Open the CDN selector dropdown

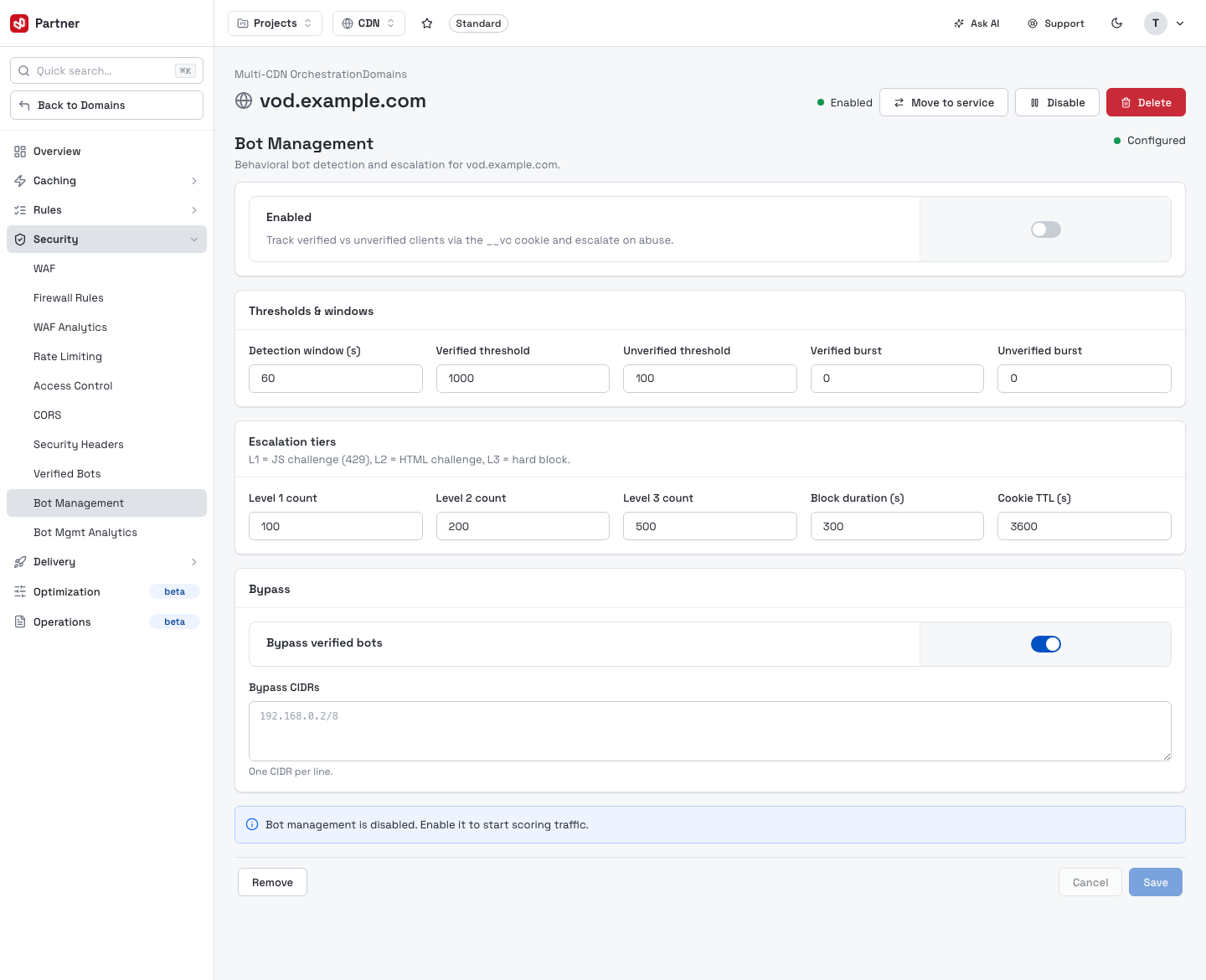click(368, 23)
